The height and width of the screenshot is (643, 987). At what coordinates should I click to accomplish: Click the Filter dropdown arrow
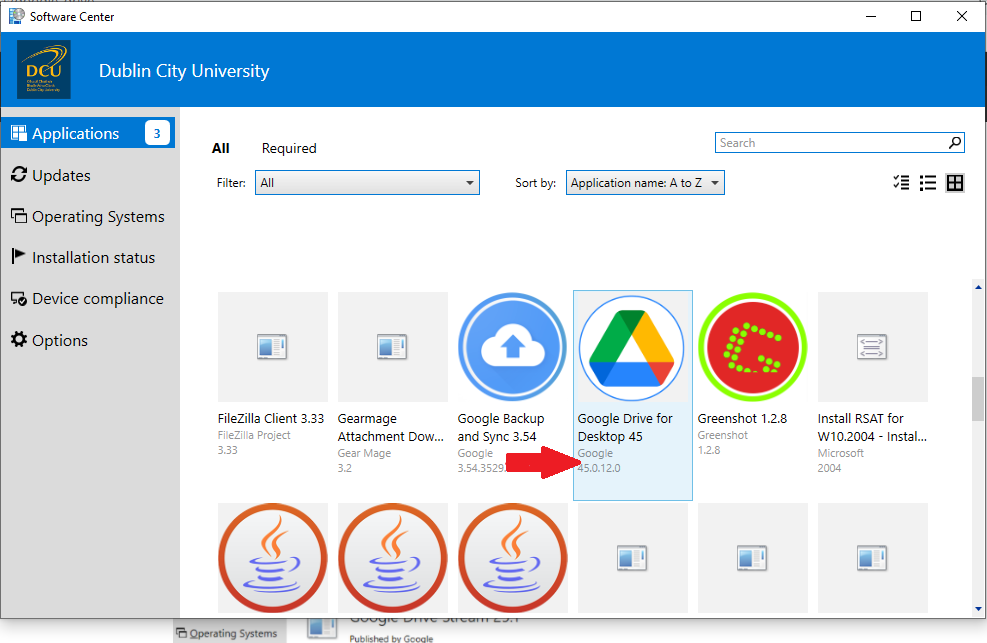tap(470, 183)
